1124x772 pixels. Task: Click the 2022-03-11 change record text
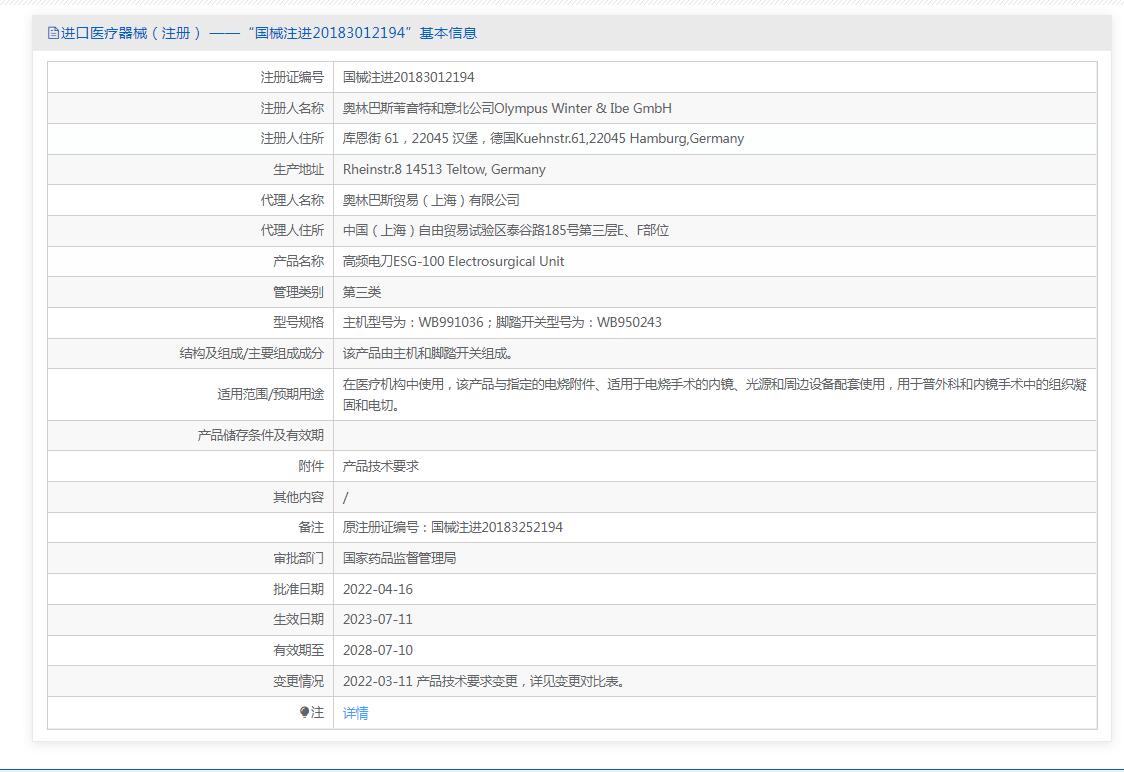[485, 681]
